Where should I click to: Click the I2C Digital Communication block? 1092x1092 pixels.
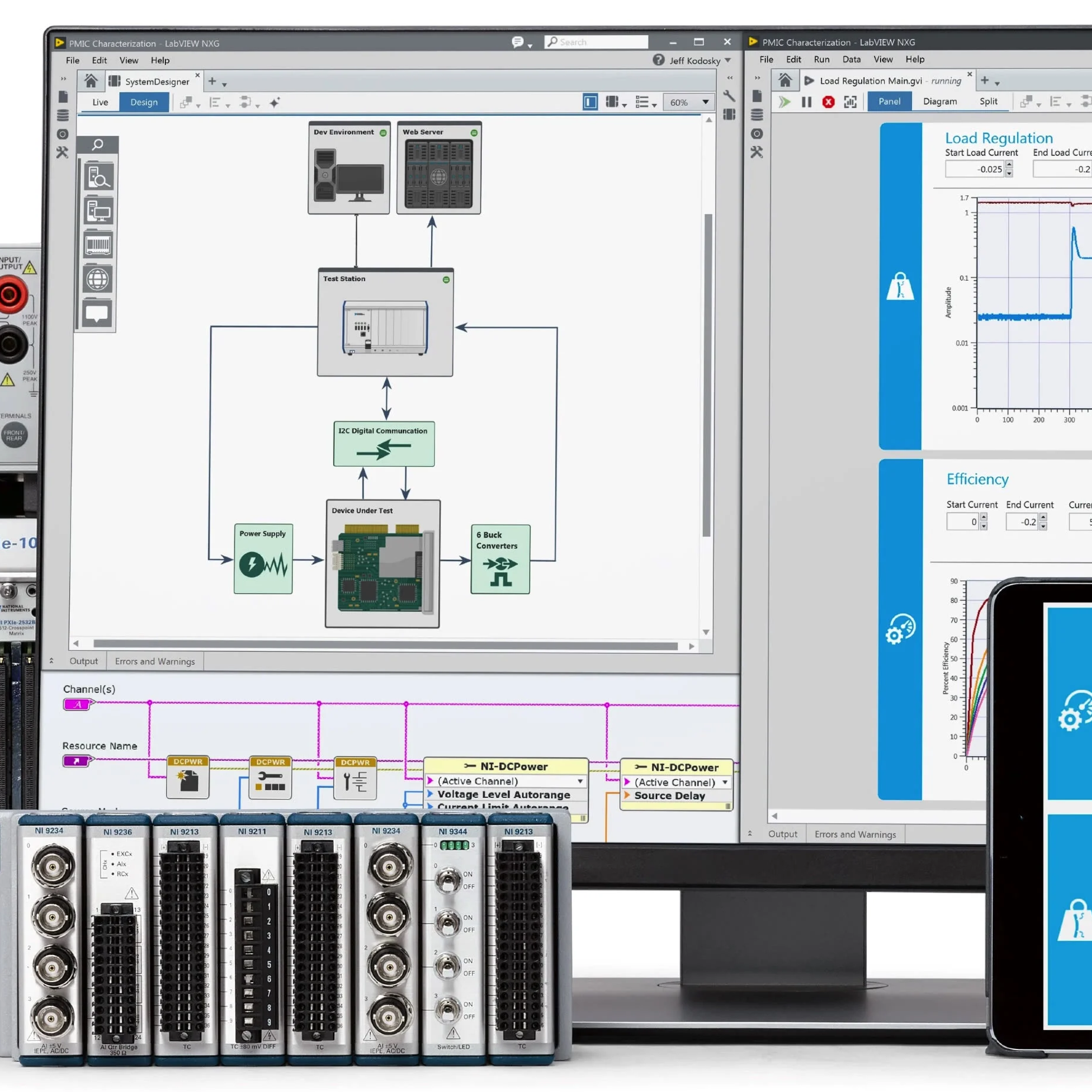tap(384, 444)
